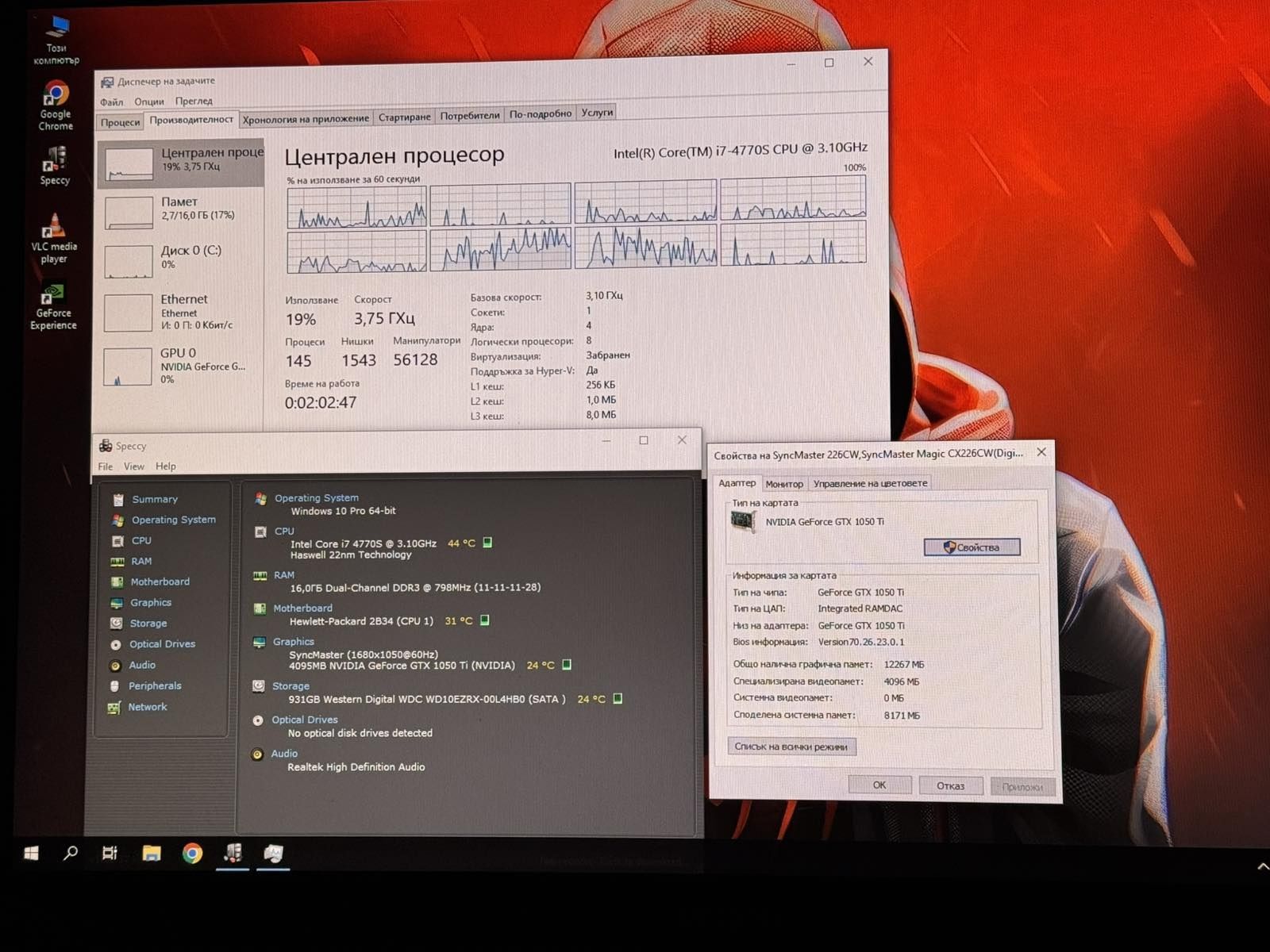Open Chrome from the taskbar
This screenshot has height=952, width=1270.
click(192, 854)
